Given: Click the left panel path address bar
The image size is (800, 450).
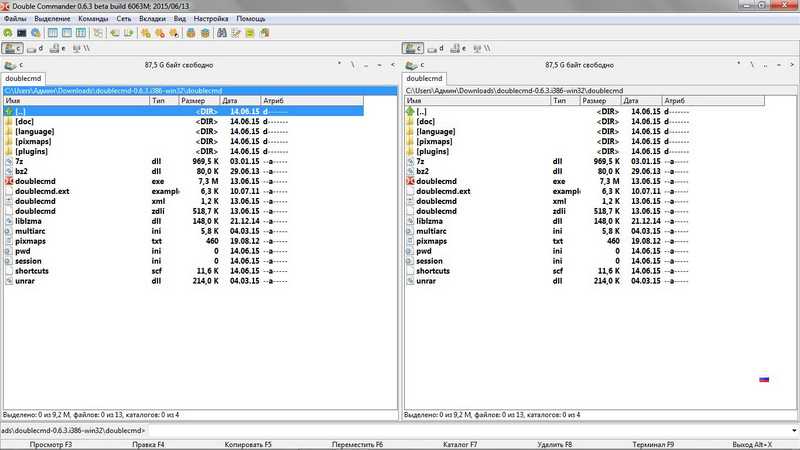Looking at the screenshot, I should 200,91.
